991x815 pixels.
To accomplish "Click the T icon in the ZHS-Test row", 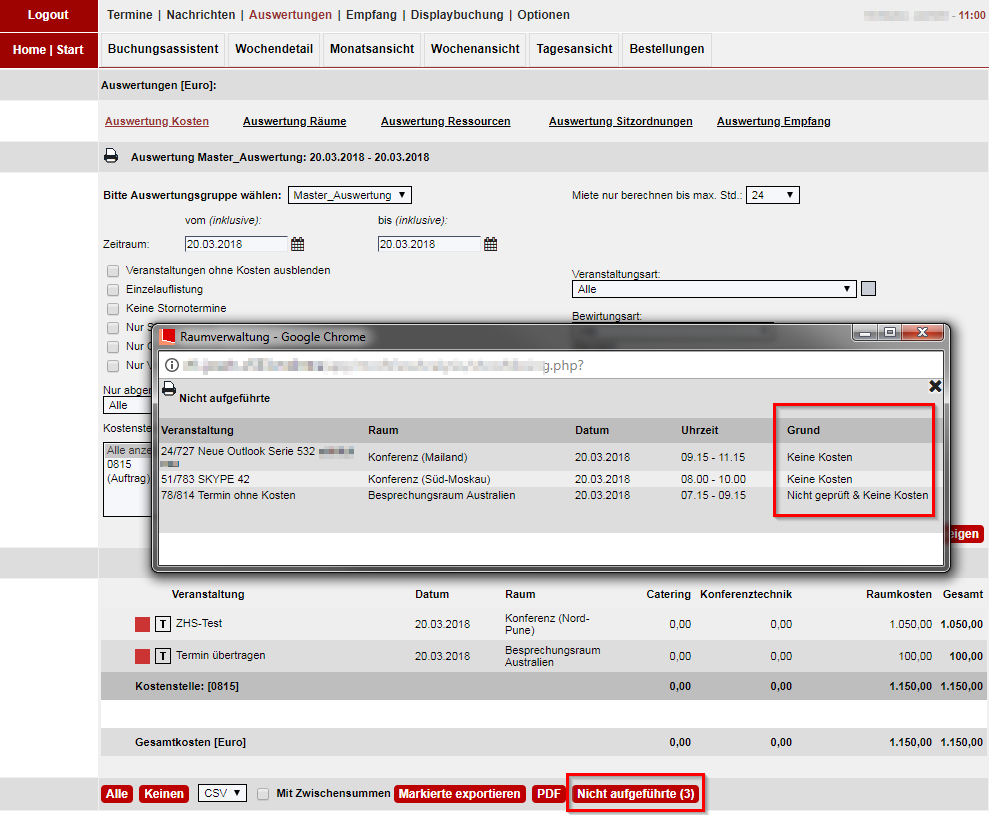I will coord(163,624).
